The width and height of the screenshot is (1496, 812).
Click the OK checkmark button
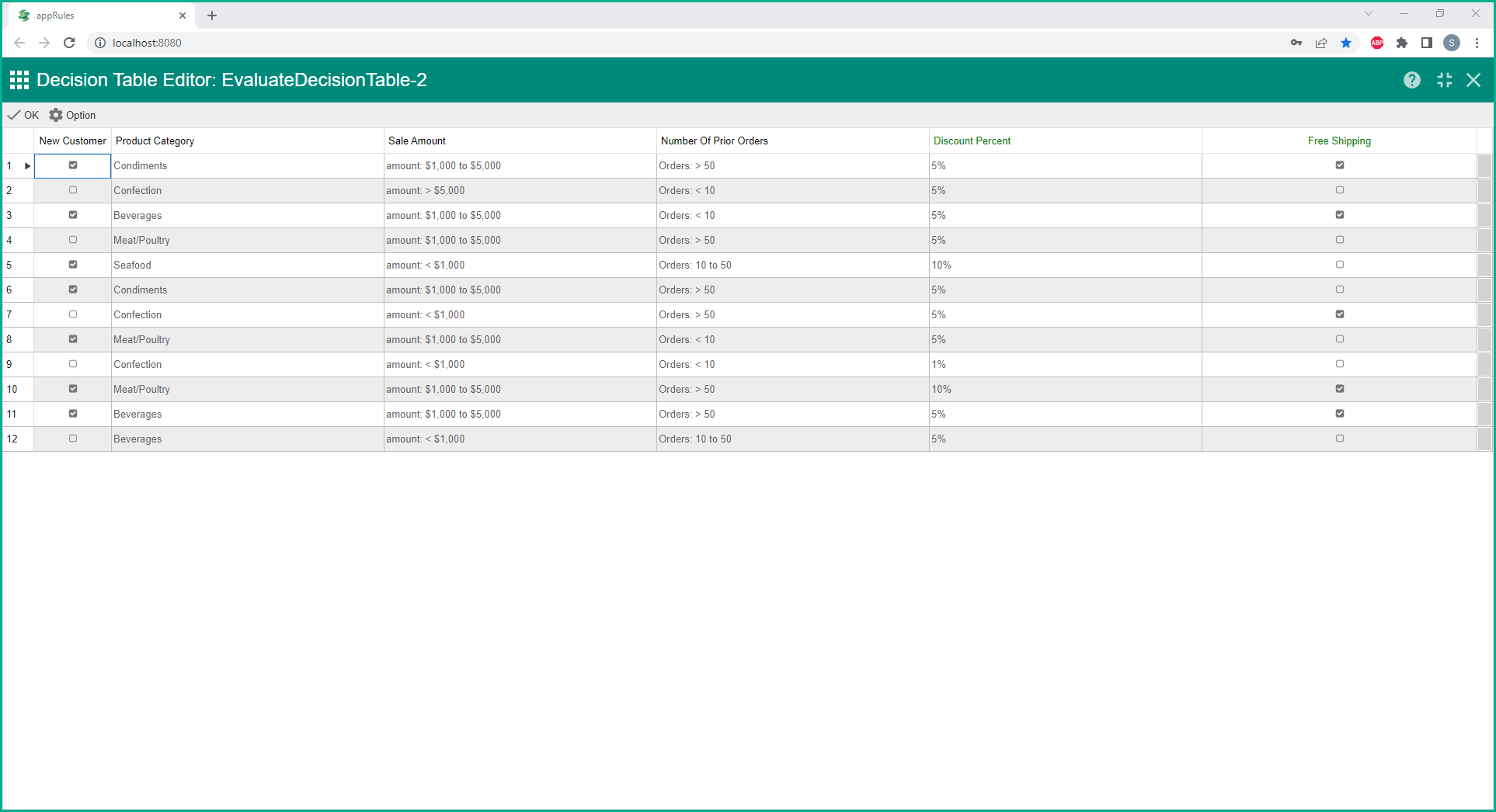pos(23,115)
